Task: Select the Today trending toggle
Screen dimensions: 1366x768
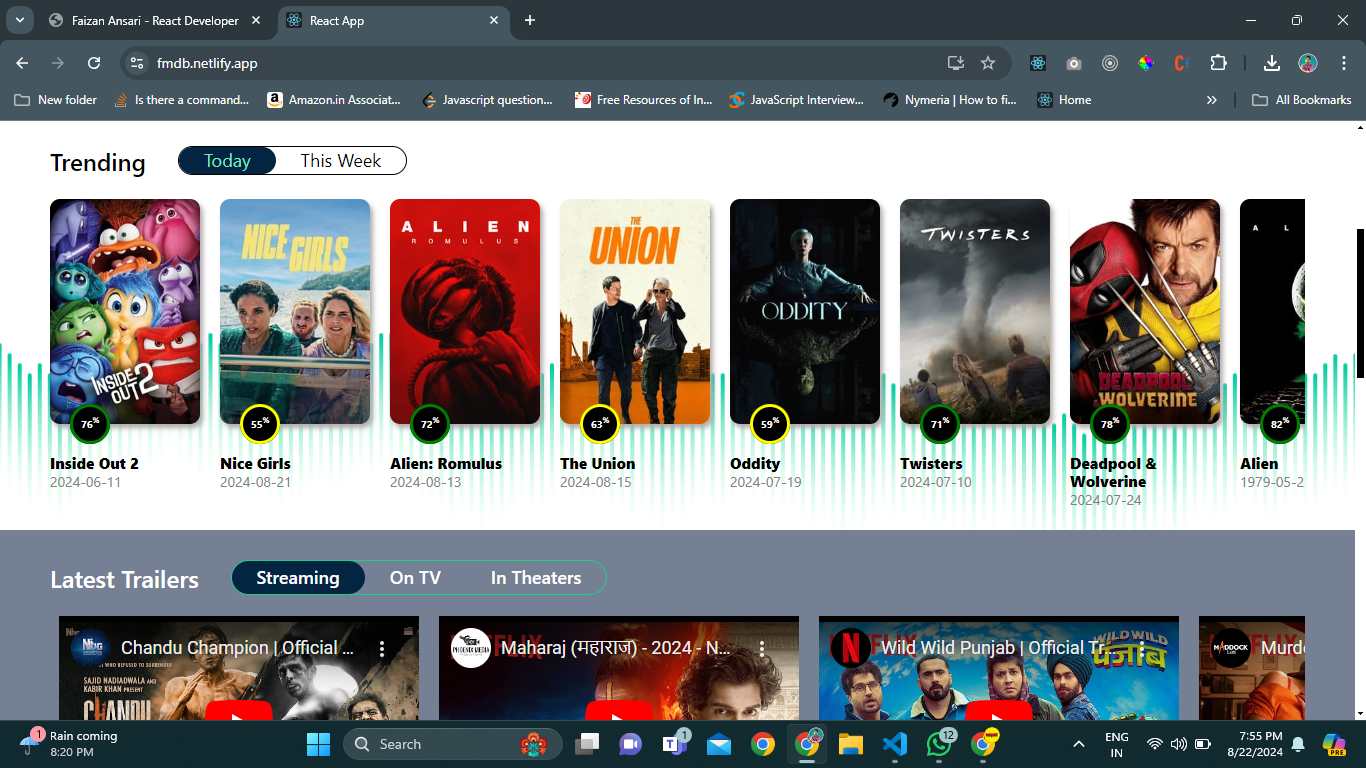Action: click(x=228, y=161)
